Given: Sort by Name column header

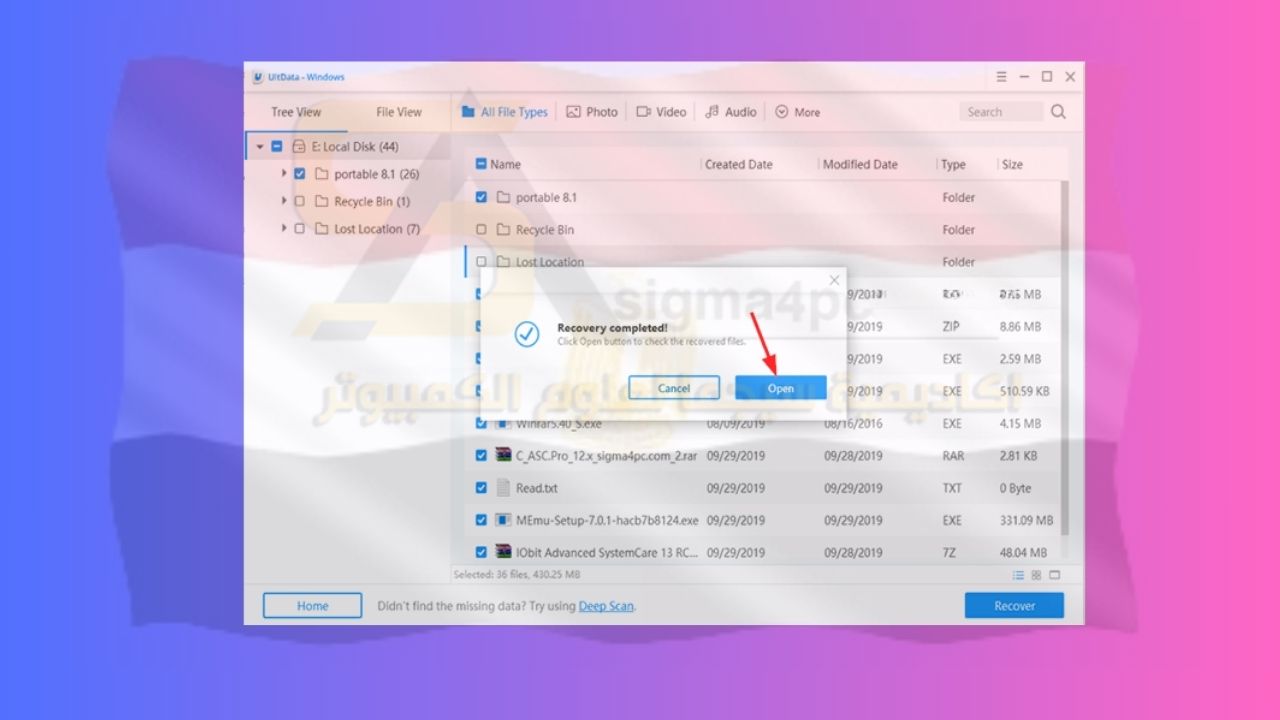Looking at the screenshot, I should tap(505, 164).
